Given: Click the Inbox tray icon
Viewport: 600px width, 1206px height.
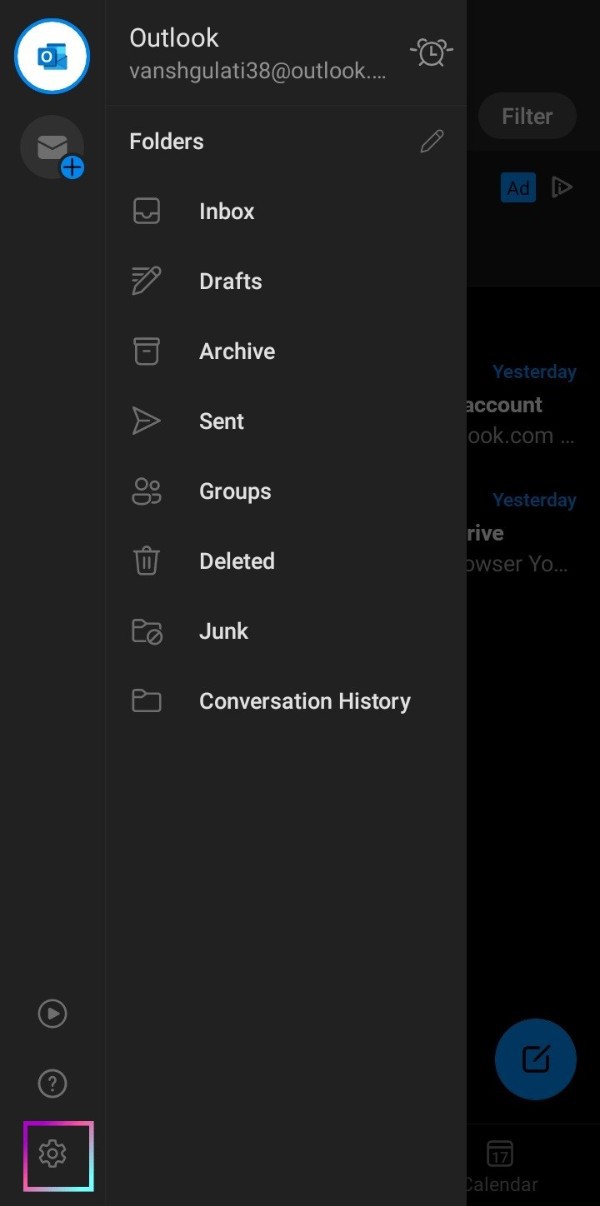Looking at the screenshot, I should 147,211.
